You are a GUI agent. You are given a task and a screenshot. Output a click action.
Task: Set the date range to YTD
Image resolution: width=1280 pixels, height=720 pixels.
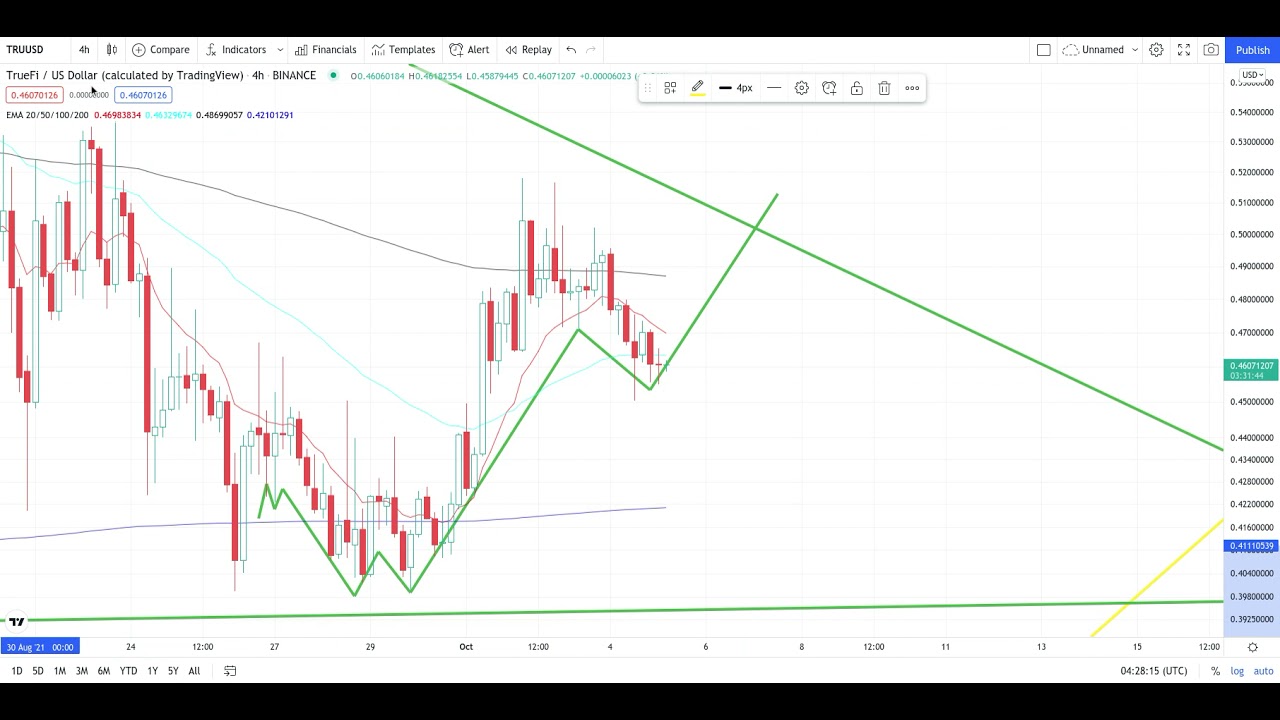pyautogui.click(x=128, y=671)
